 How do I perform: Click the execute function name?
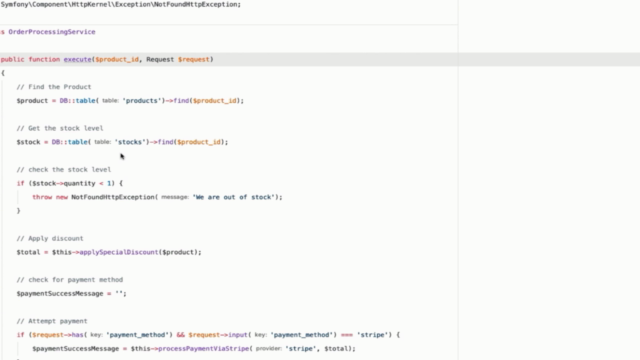pos(78,60)
